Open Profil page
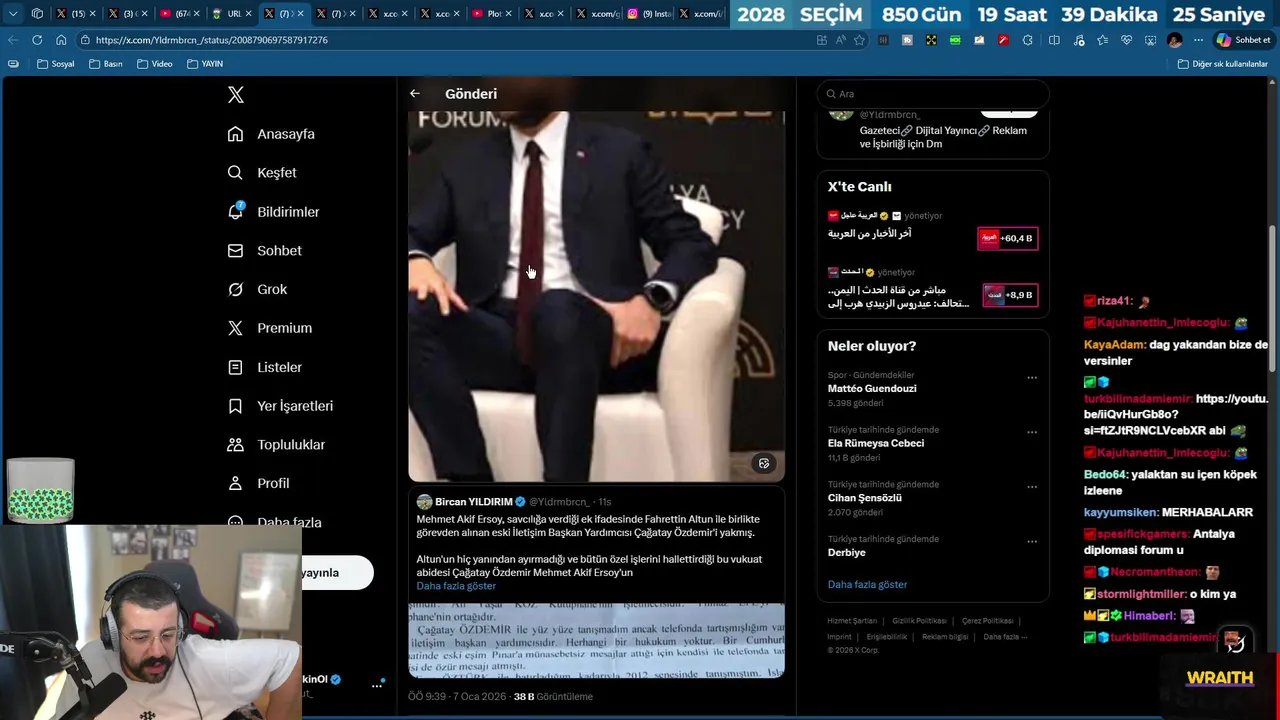Screen dimensions: 1280x720 click(258, 483)
